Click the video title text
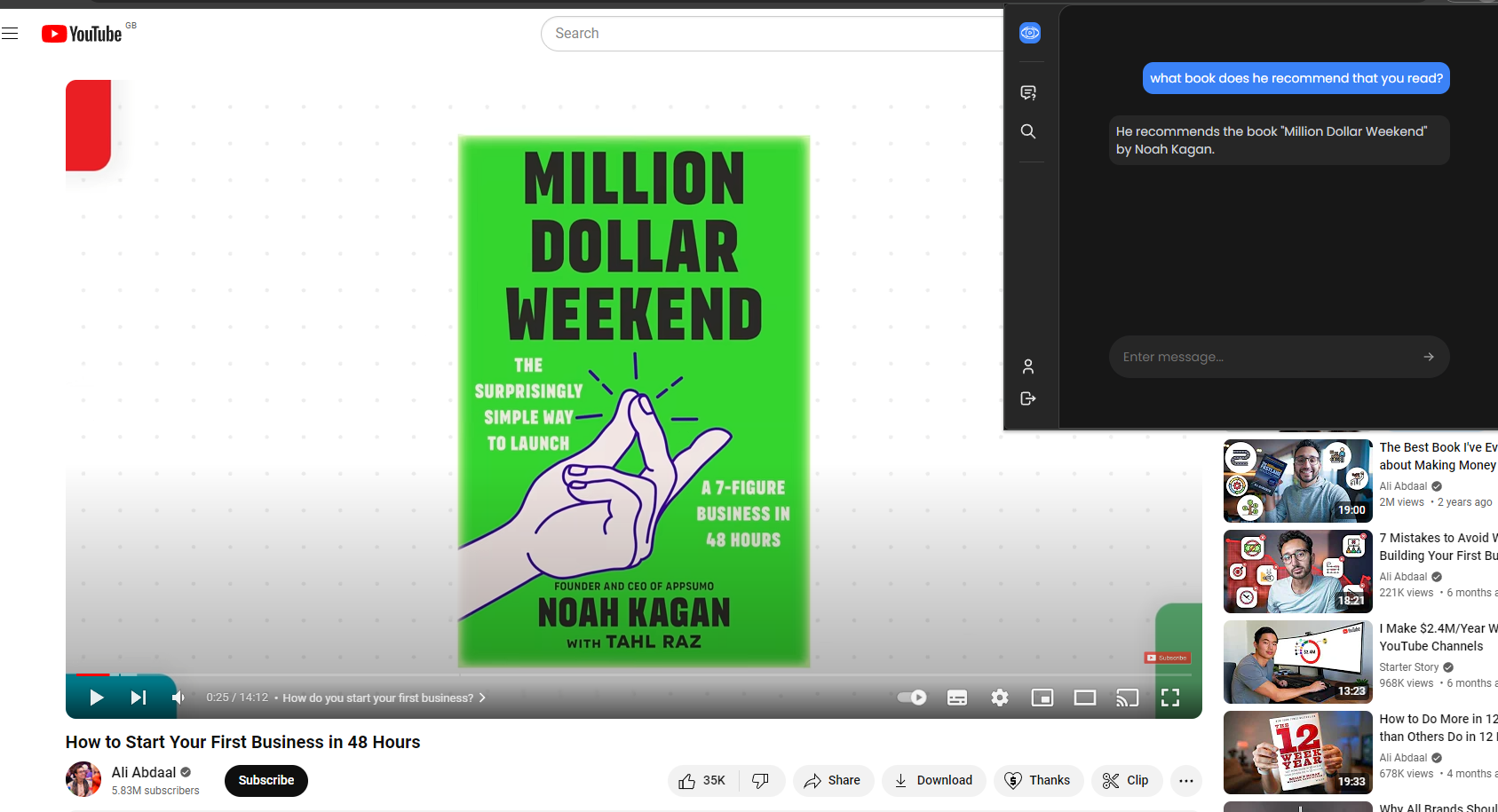1498x812 pixels. pyautogui.click(x=242, y=742)
